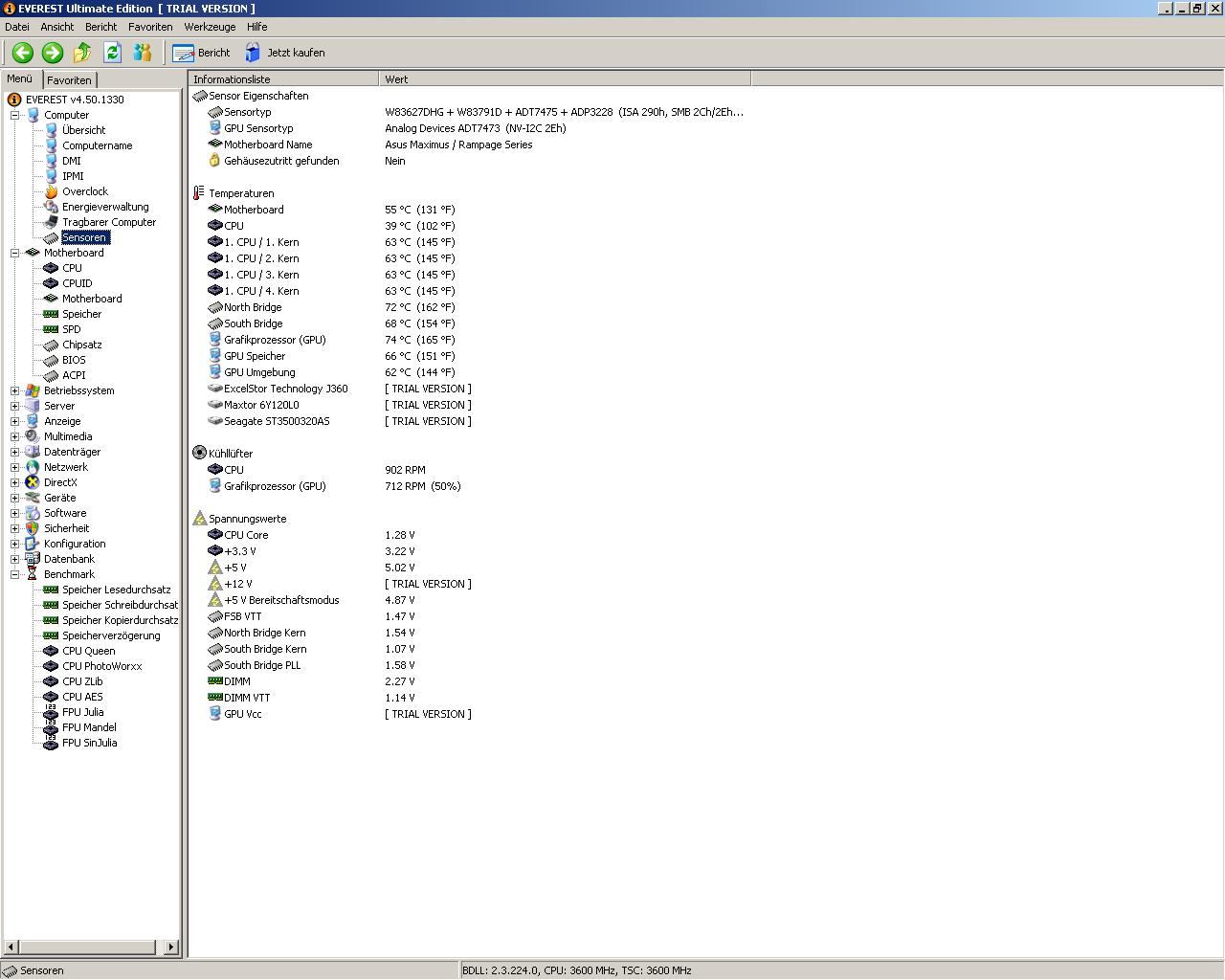The width and height of the screenshot is (1225, 980).
Task: Click the Informationsliste column header
Action: click(x=283, y=79)
